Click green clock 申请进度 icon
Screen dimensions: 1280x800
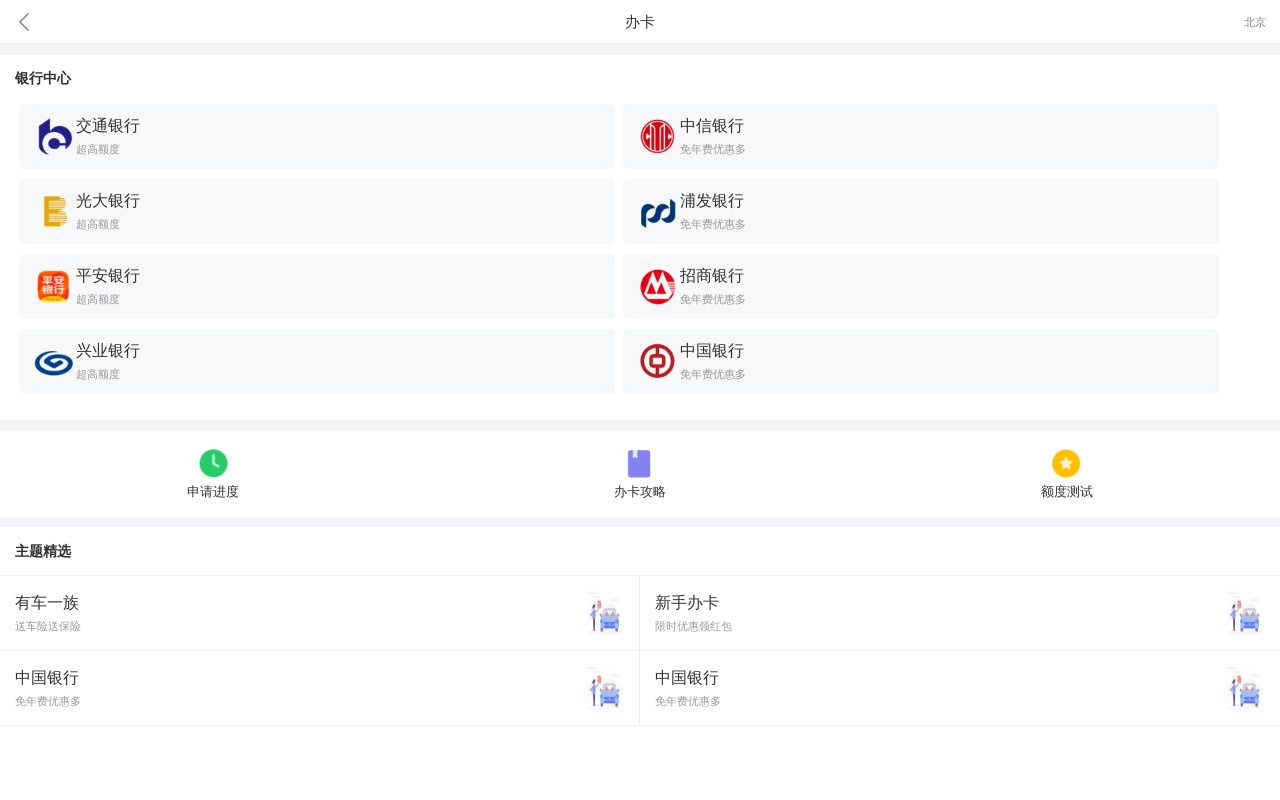[x=213, y=463]
